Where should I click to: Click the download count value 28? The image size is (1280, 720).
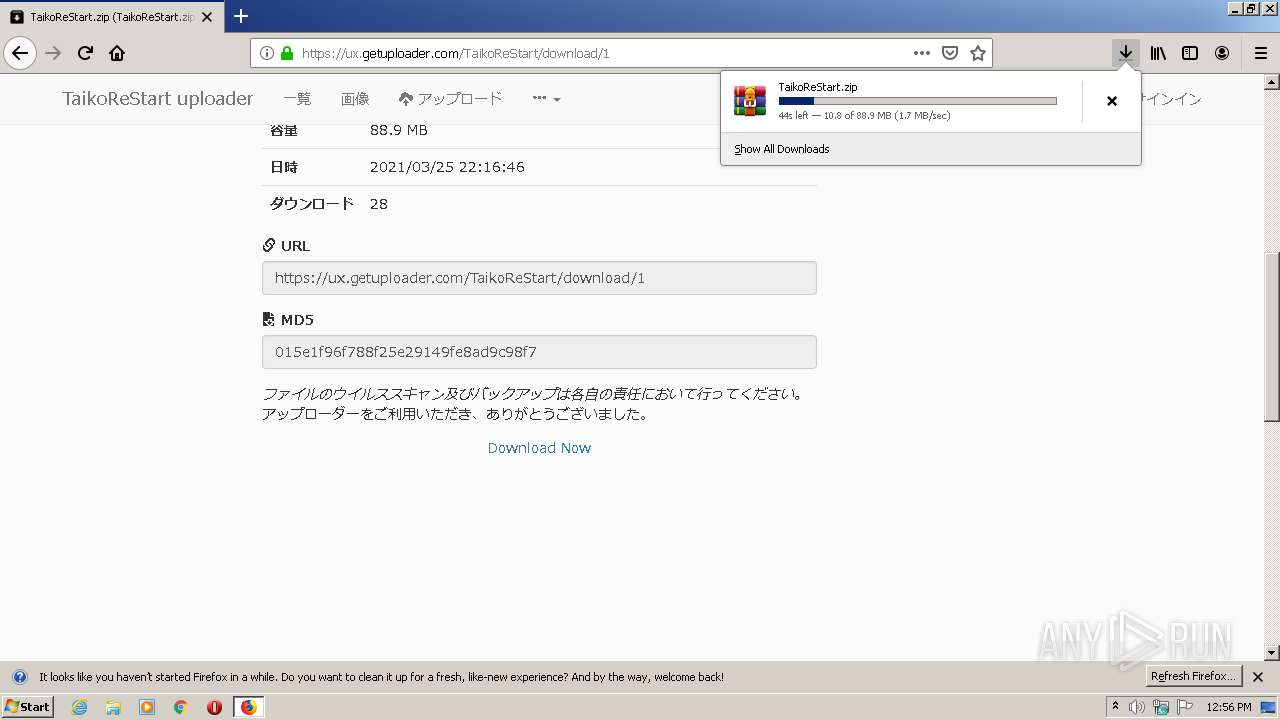click(379, 204)
